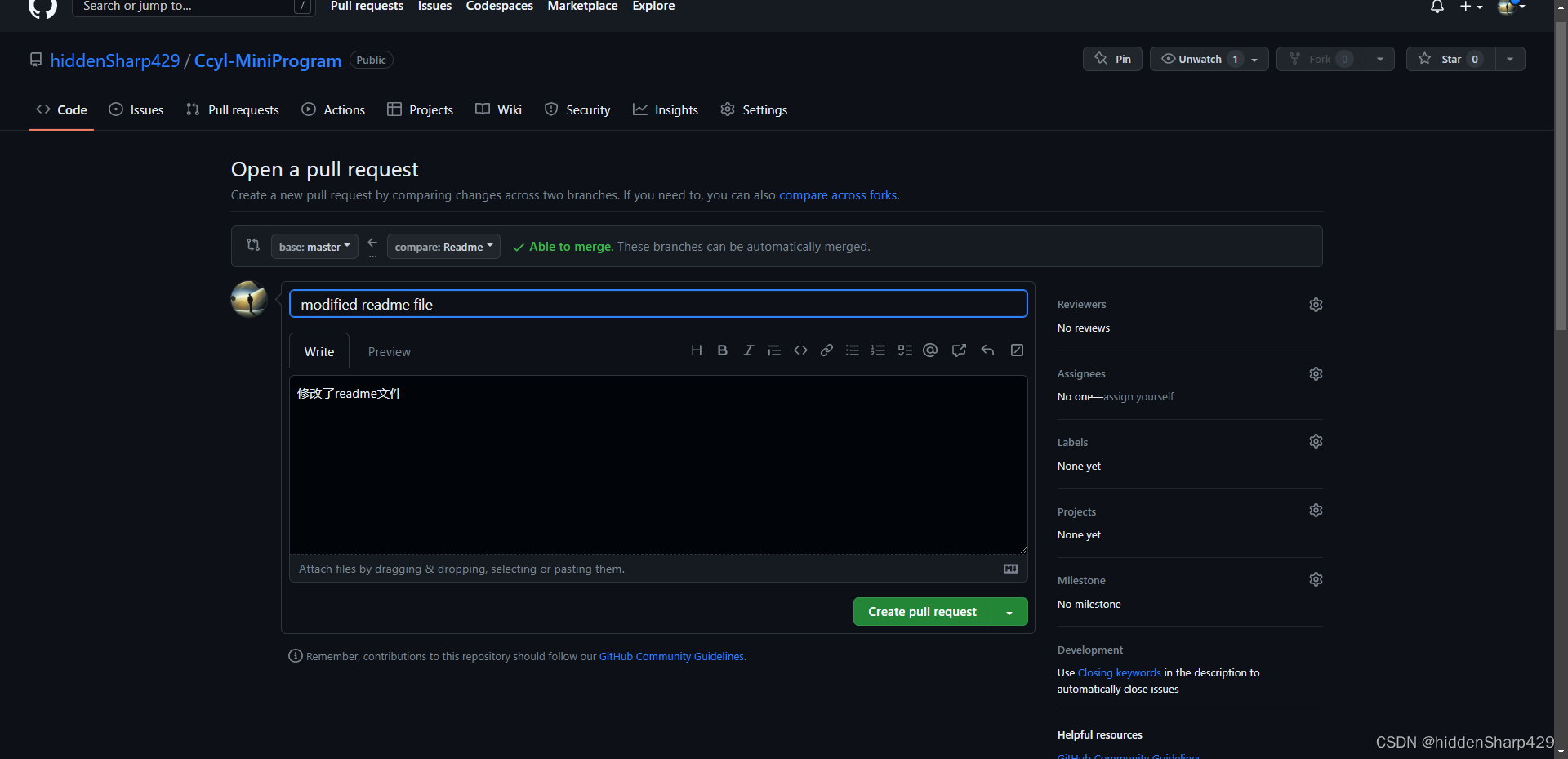1568x759 pixels.
Task: Focus the Search or jump to field
Action: 194,7
